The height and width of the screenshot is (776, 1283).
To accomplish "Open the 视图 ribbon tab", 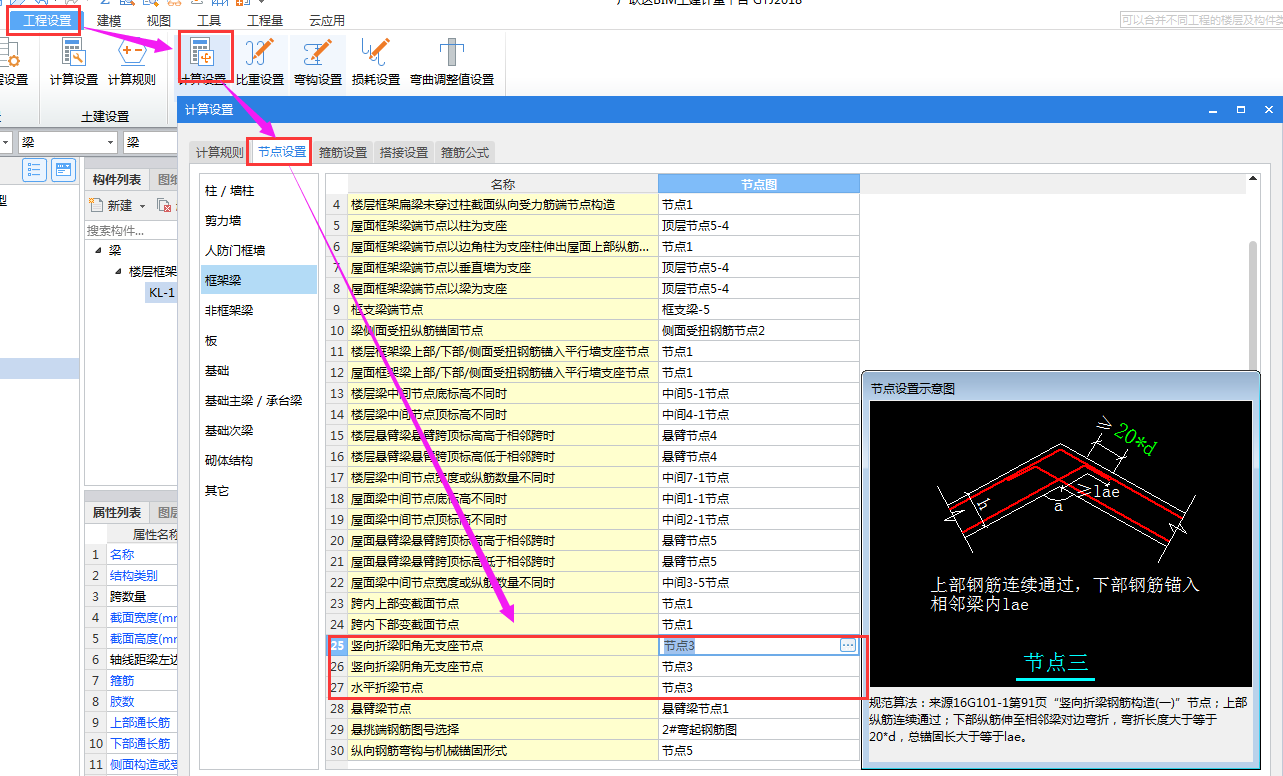I will pos(158,20).
